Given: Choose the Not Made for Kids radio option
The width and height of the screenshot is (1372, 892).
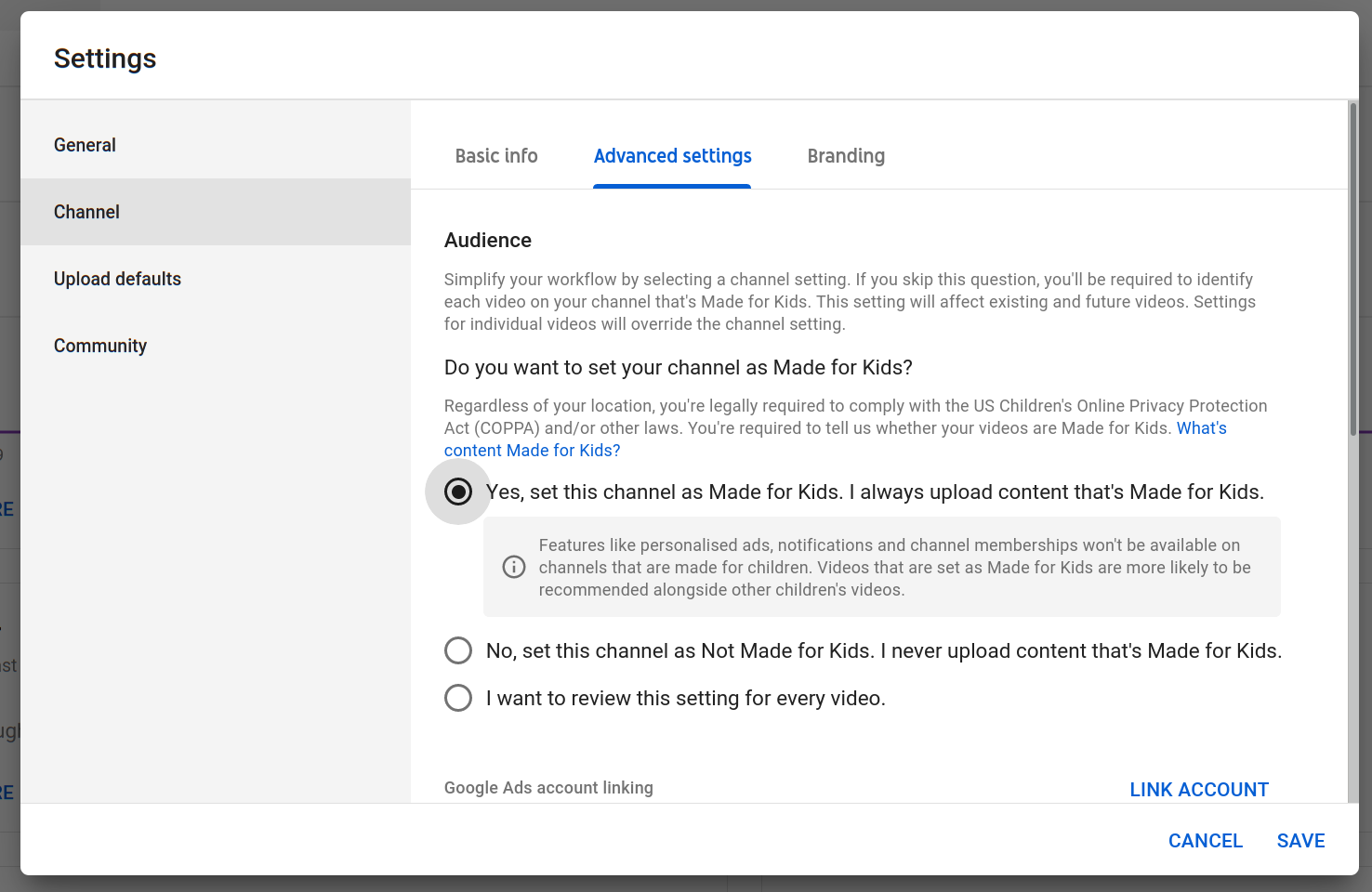Looking at the screenshot, I should point(458,650).
